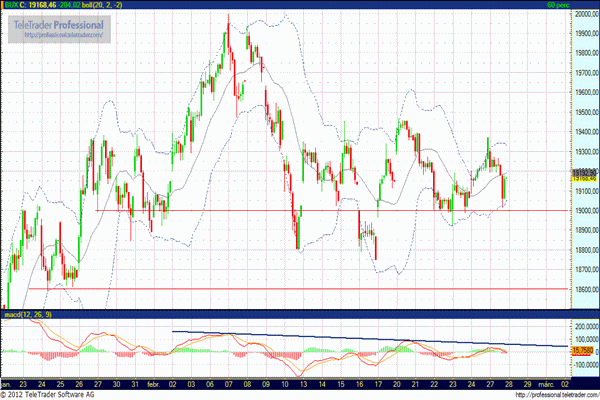Screen dimensions: 600x400
Task: Click date 30 on the time axis
Action: point(116,384)
